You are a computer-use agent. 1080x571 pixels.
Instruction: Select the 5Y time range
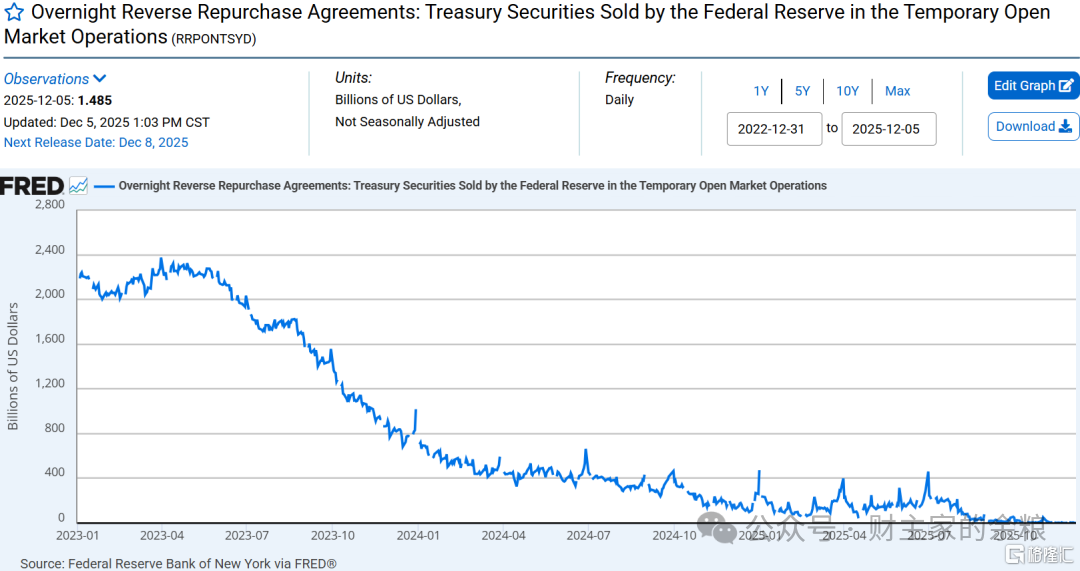coord(803,91)
